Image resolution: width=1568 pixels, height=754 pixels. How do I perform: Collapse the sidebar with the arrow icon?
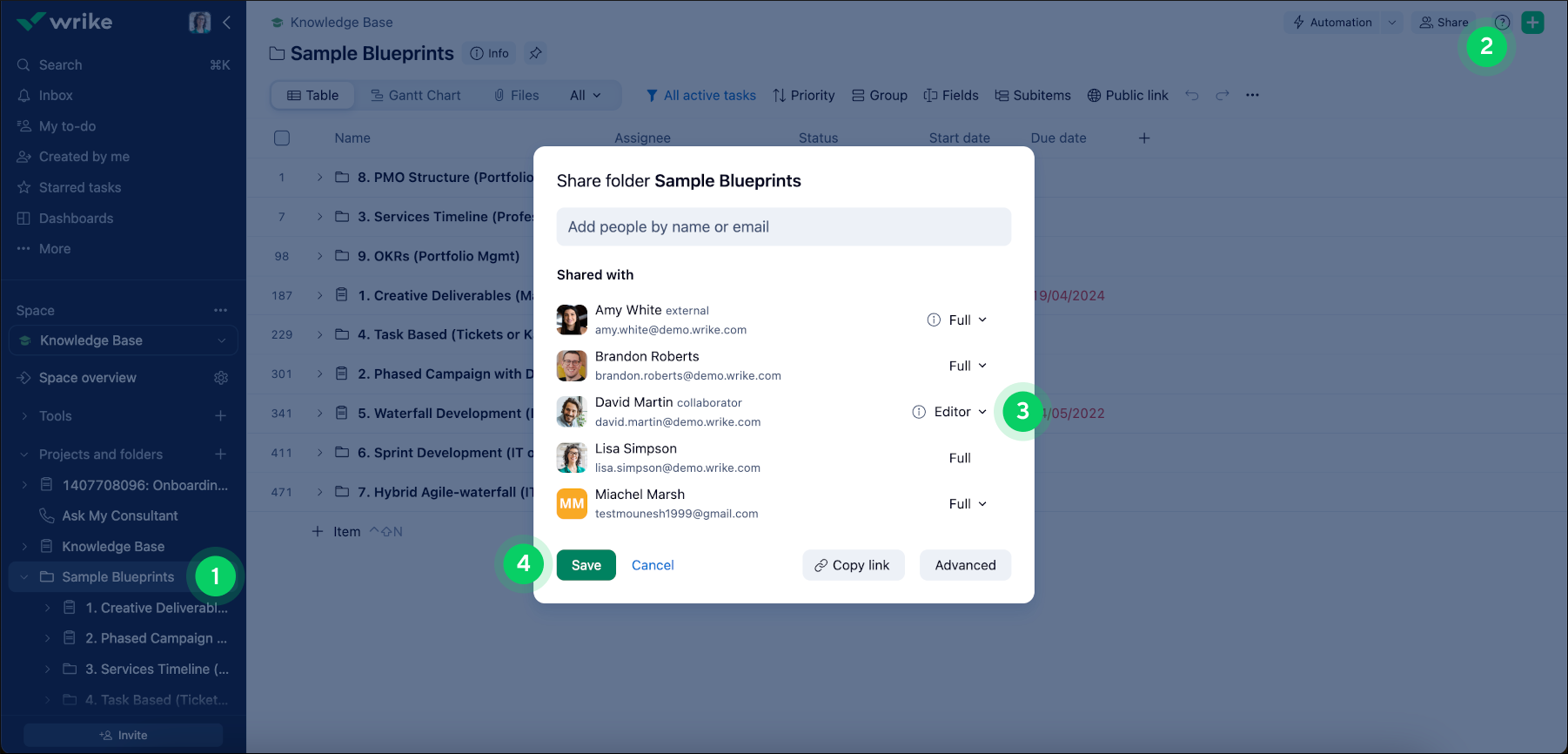pyautogui.click(x=227, y=23)
